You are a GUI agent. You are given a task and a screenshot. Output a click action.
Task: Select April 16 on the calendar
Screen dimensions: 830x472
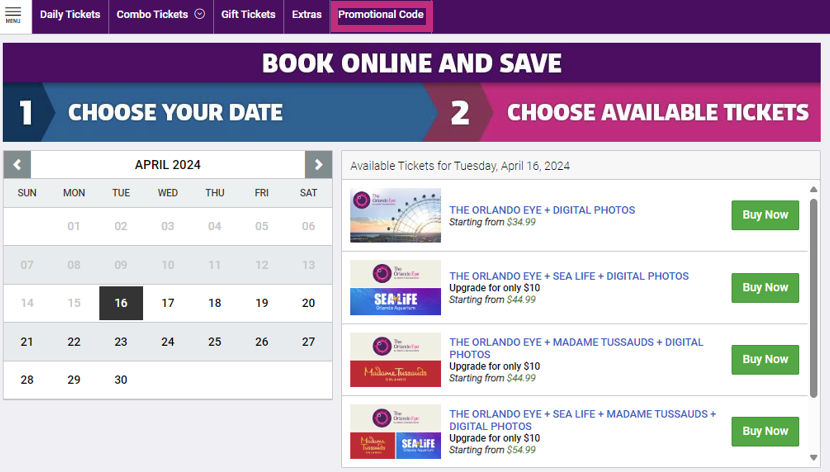coord(121,303)
